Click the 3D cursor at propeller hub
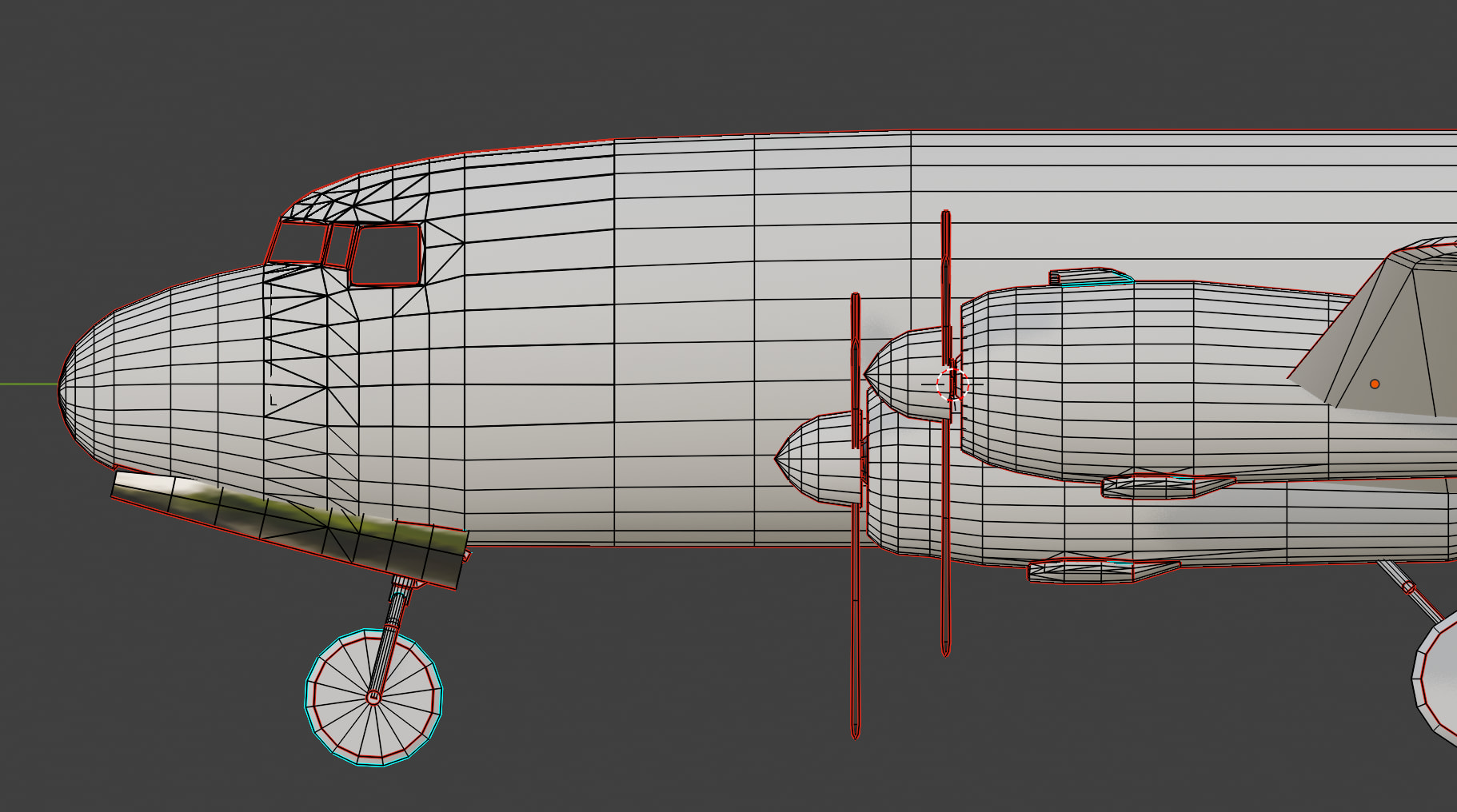The image size is (1457, 812). 952,384
